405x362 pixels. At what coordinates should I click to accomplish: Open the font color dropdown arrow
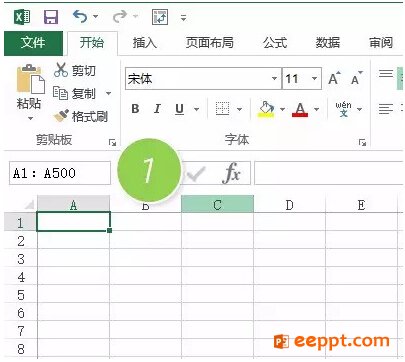pyautogui.click(x=317, y=109)
